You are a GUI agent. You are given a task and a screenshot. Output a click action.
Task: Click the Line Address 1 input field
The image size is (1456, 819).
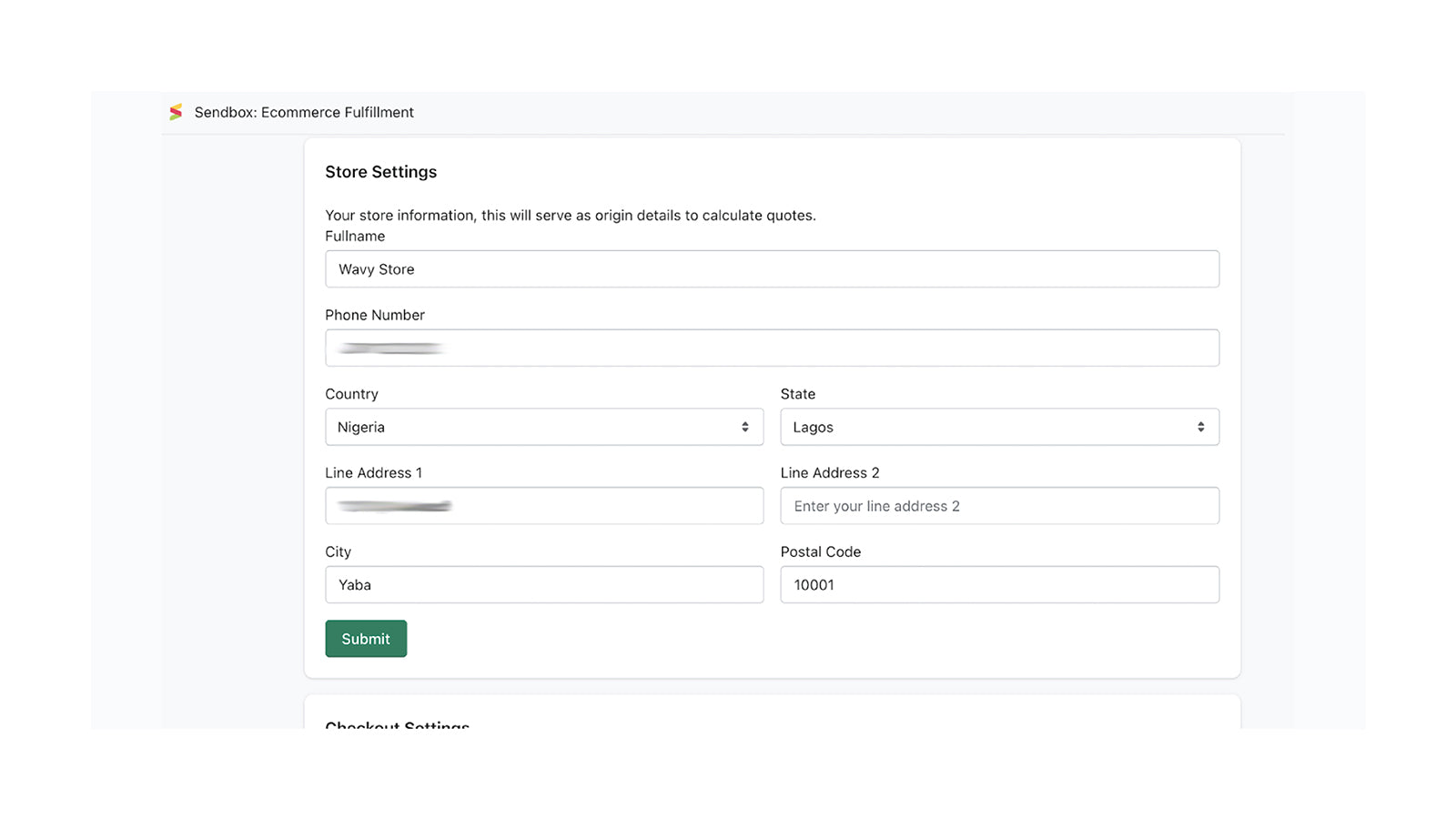point(544,506)
